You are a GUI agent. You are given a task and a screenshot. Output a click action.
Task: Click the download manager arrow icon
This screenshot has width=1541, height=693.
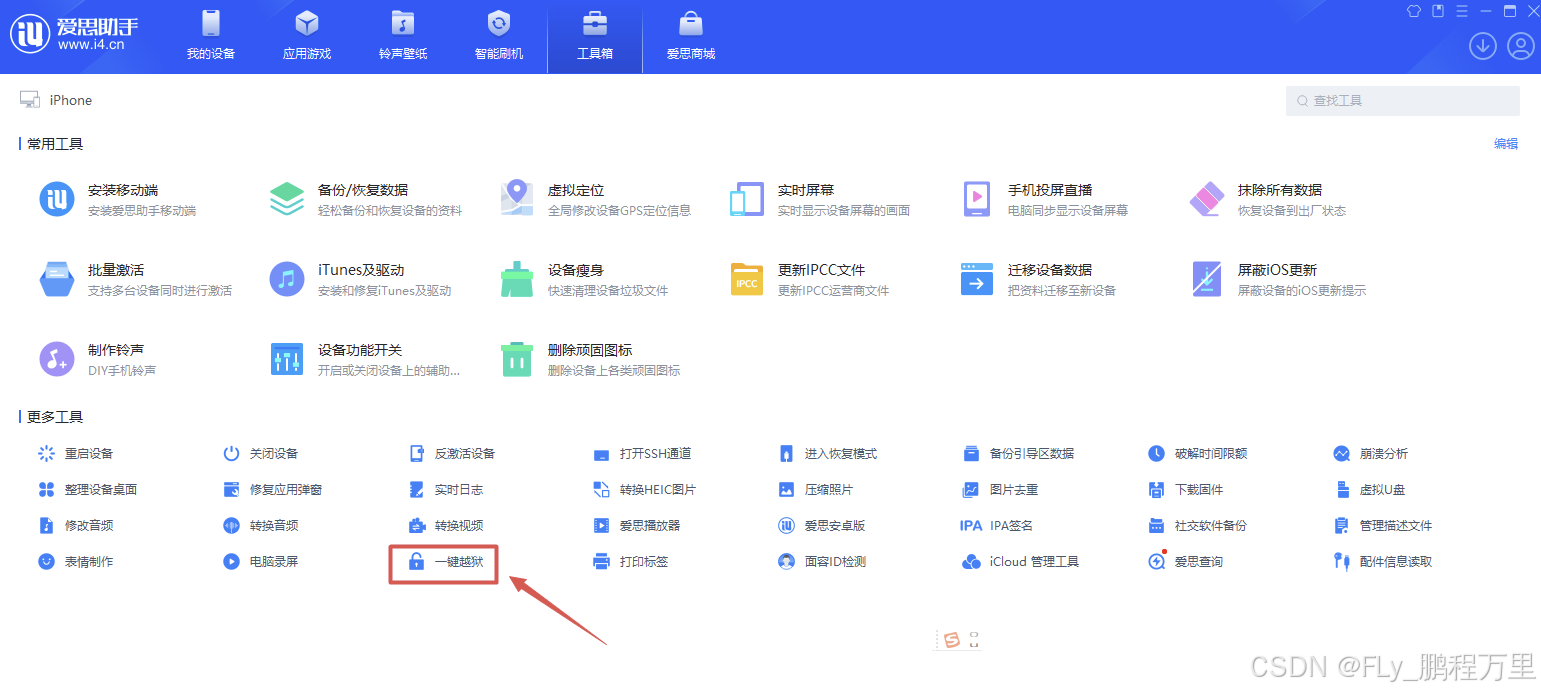[1482, 46]
